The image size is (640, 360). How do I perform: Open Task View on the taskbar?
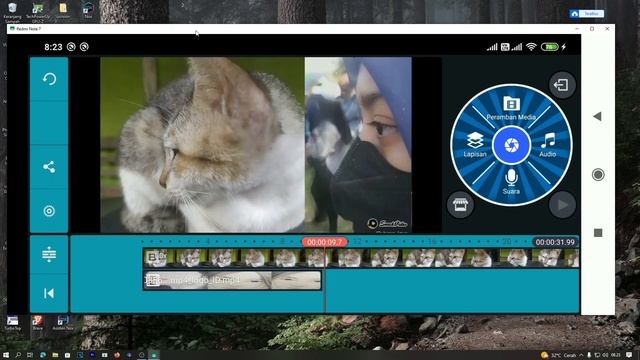[x=30, y=355]
